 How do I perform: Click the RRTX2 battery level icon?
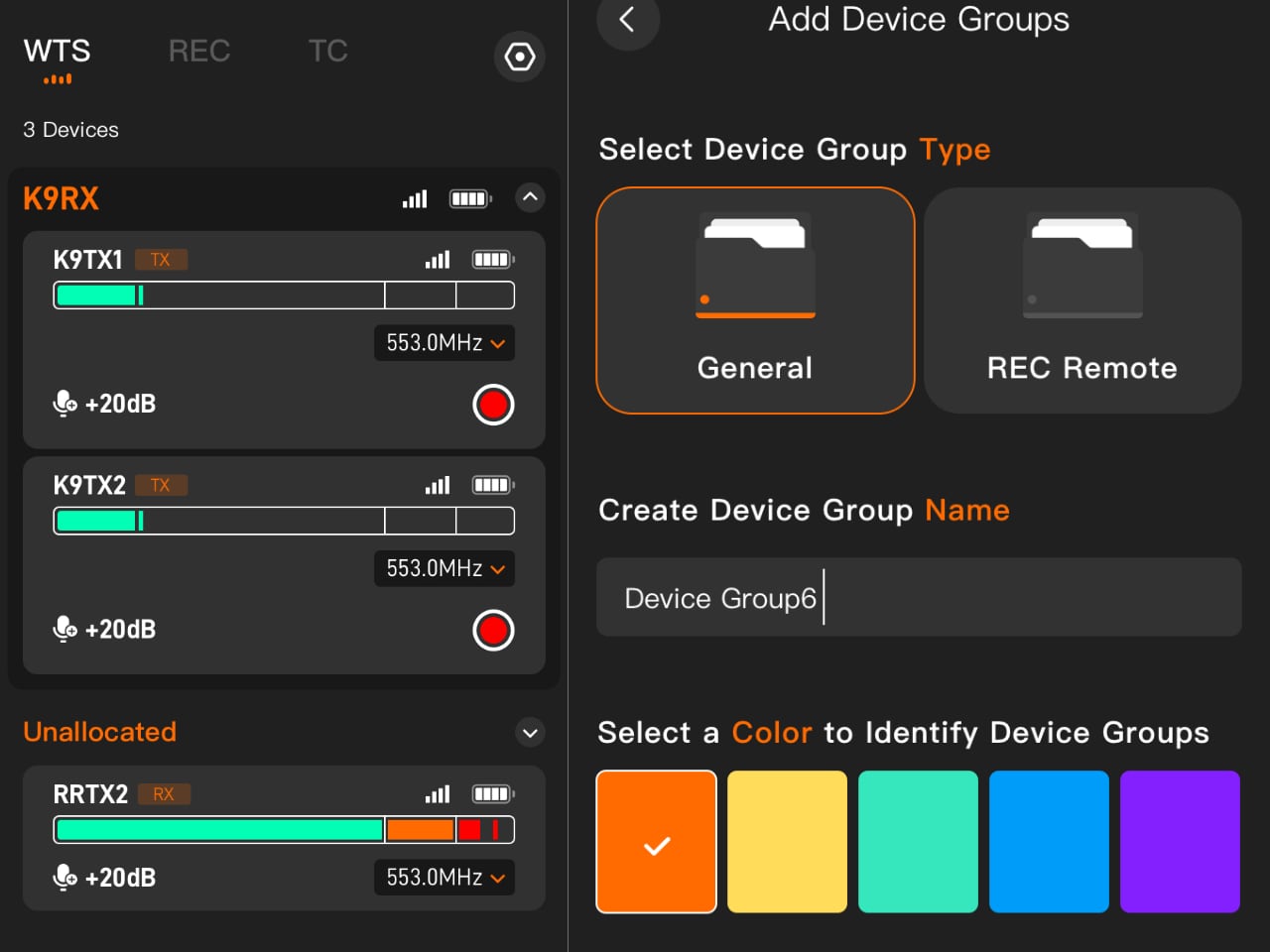click(493, 794)
